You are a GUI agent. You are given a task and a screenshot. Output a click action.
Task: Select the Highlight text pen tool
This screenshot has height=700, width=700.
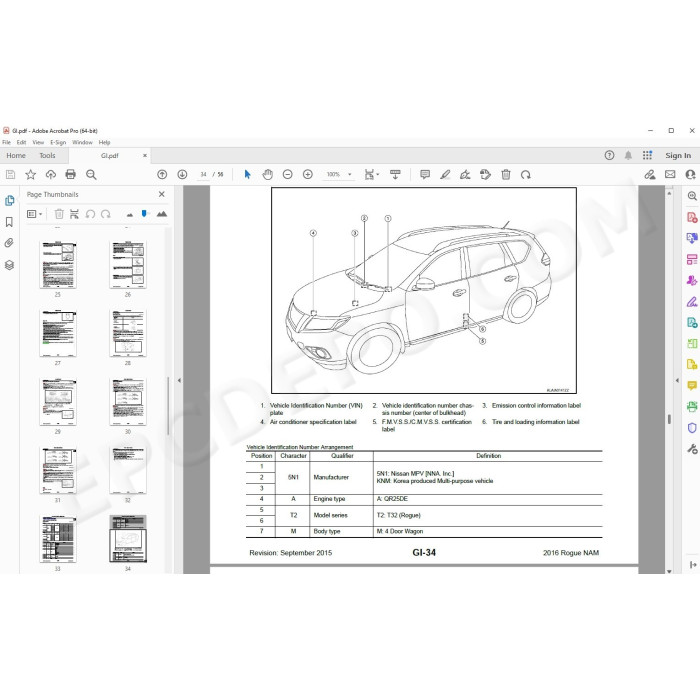pyautogui.click(x=445, y=175)
